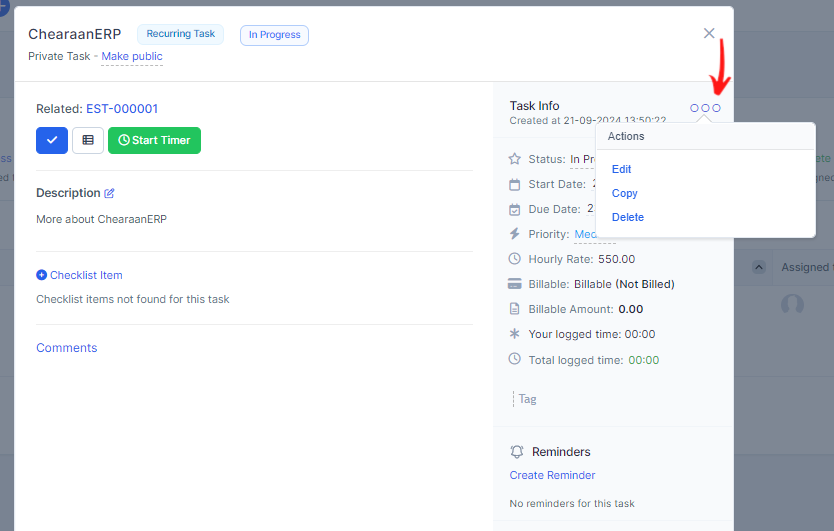Open the In Progress status dropdown
This screenshot has width=834, height=531.
pos(582,159)
